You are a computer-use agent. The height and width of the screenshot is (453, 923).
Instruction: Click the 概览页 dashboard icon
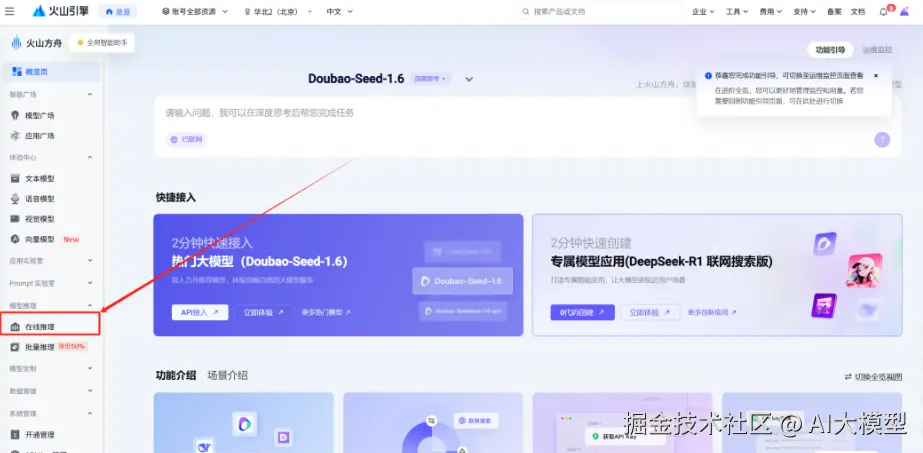16,72
